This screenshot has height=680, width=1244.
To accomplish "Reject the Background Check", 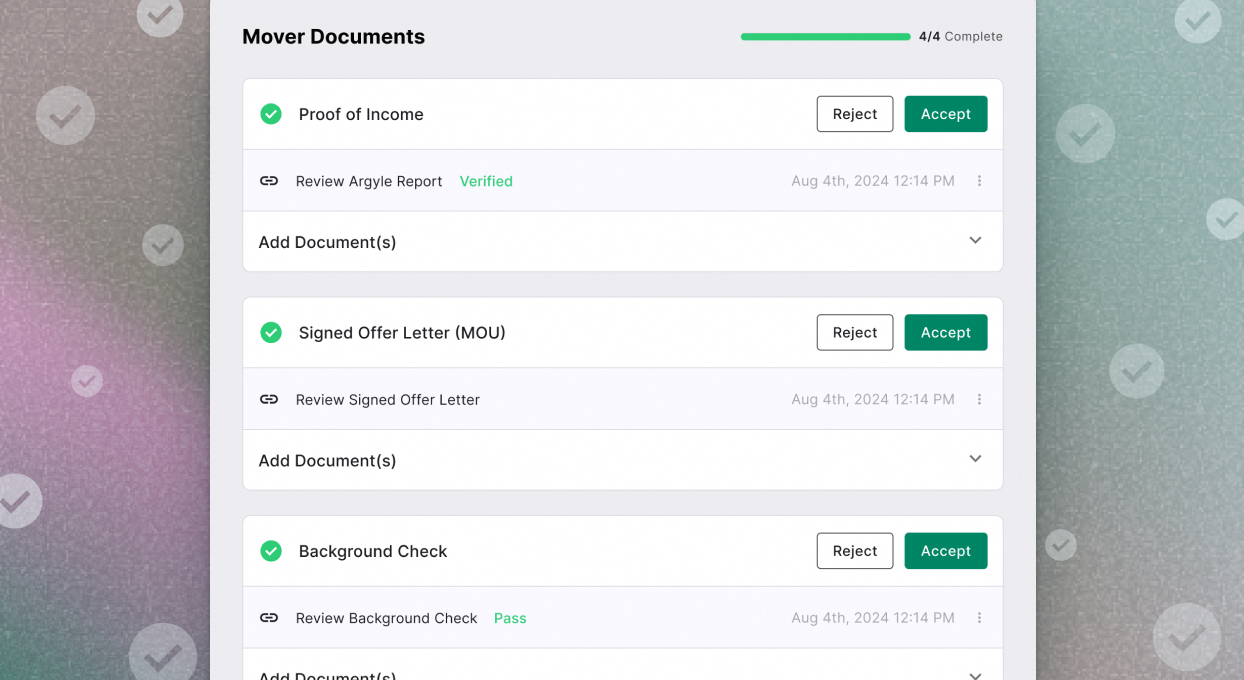I will click(x=854, y=551).
